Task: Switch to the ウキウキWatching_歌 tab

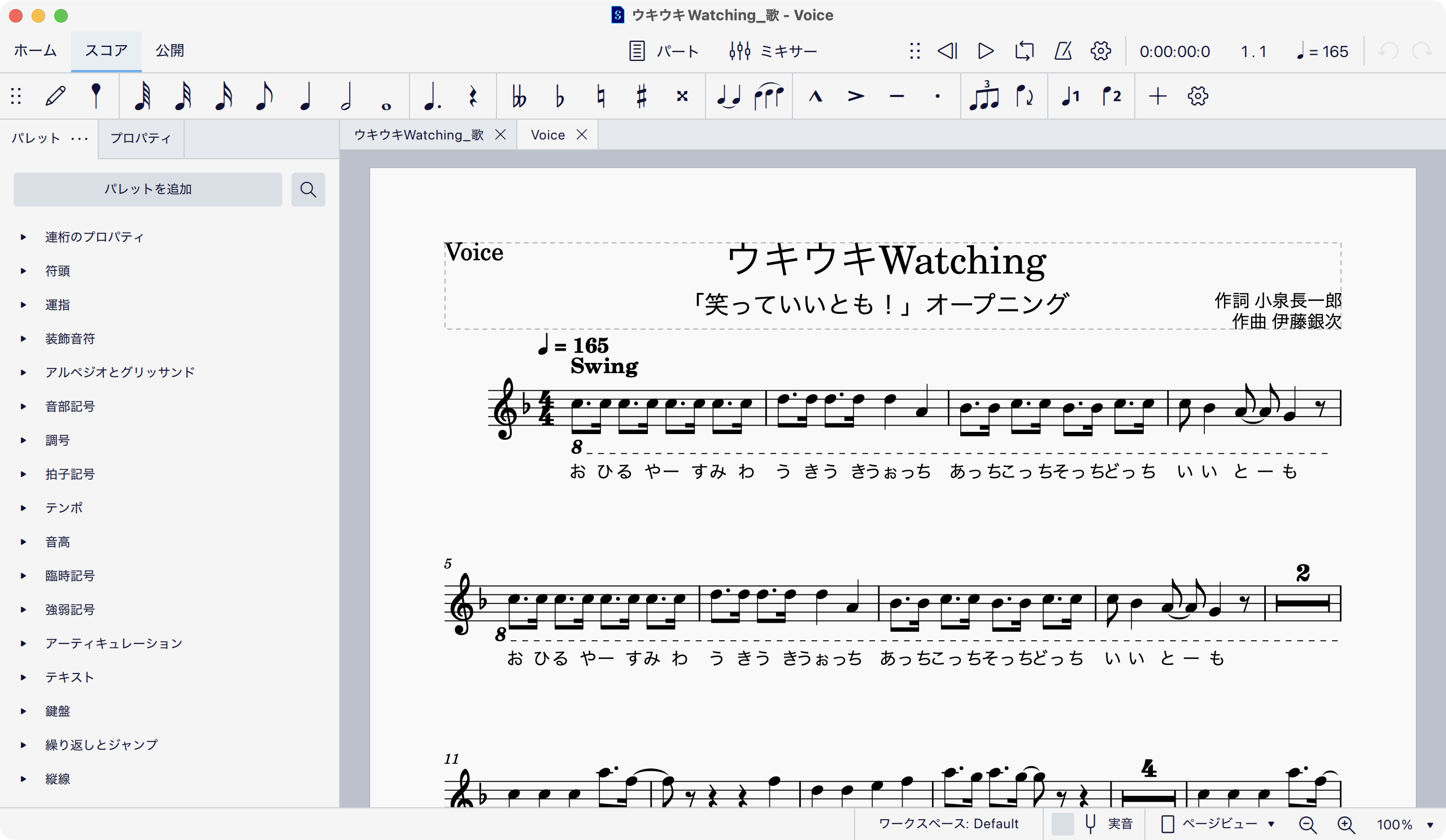Action: coord(420,134)
